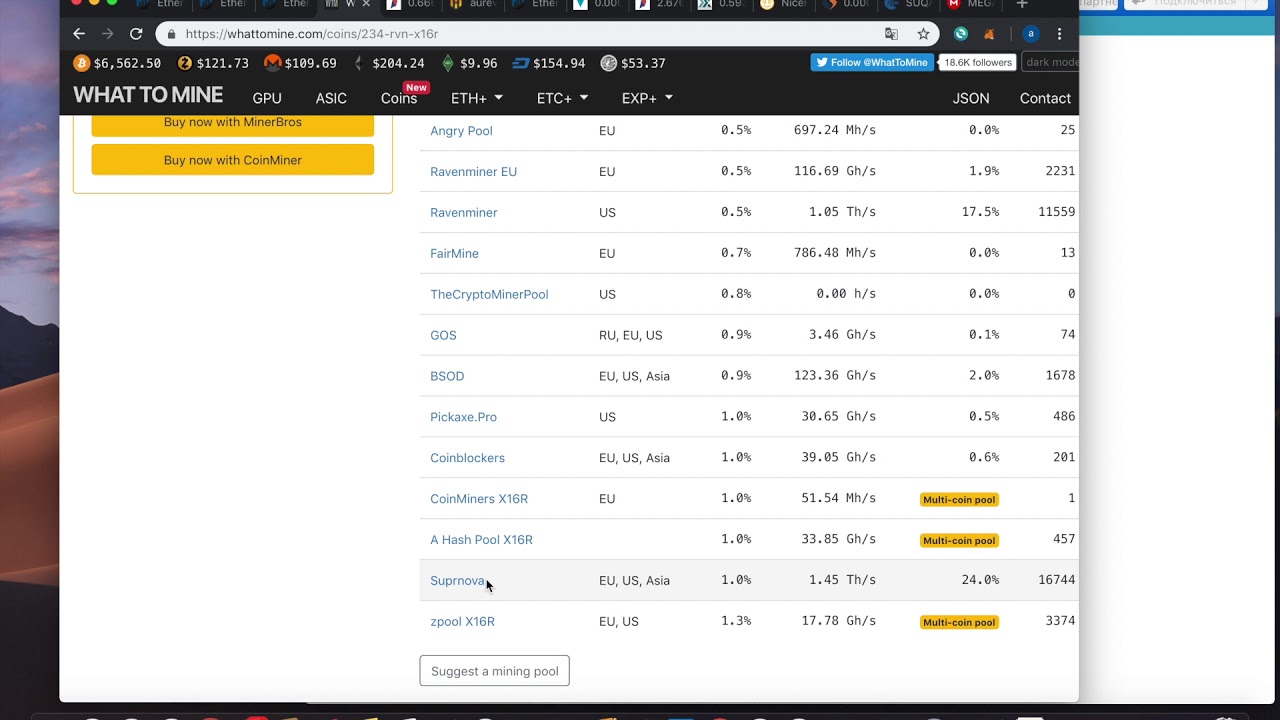Open the GPU menu item

pyautogui.click(x=267, y=98)
